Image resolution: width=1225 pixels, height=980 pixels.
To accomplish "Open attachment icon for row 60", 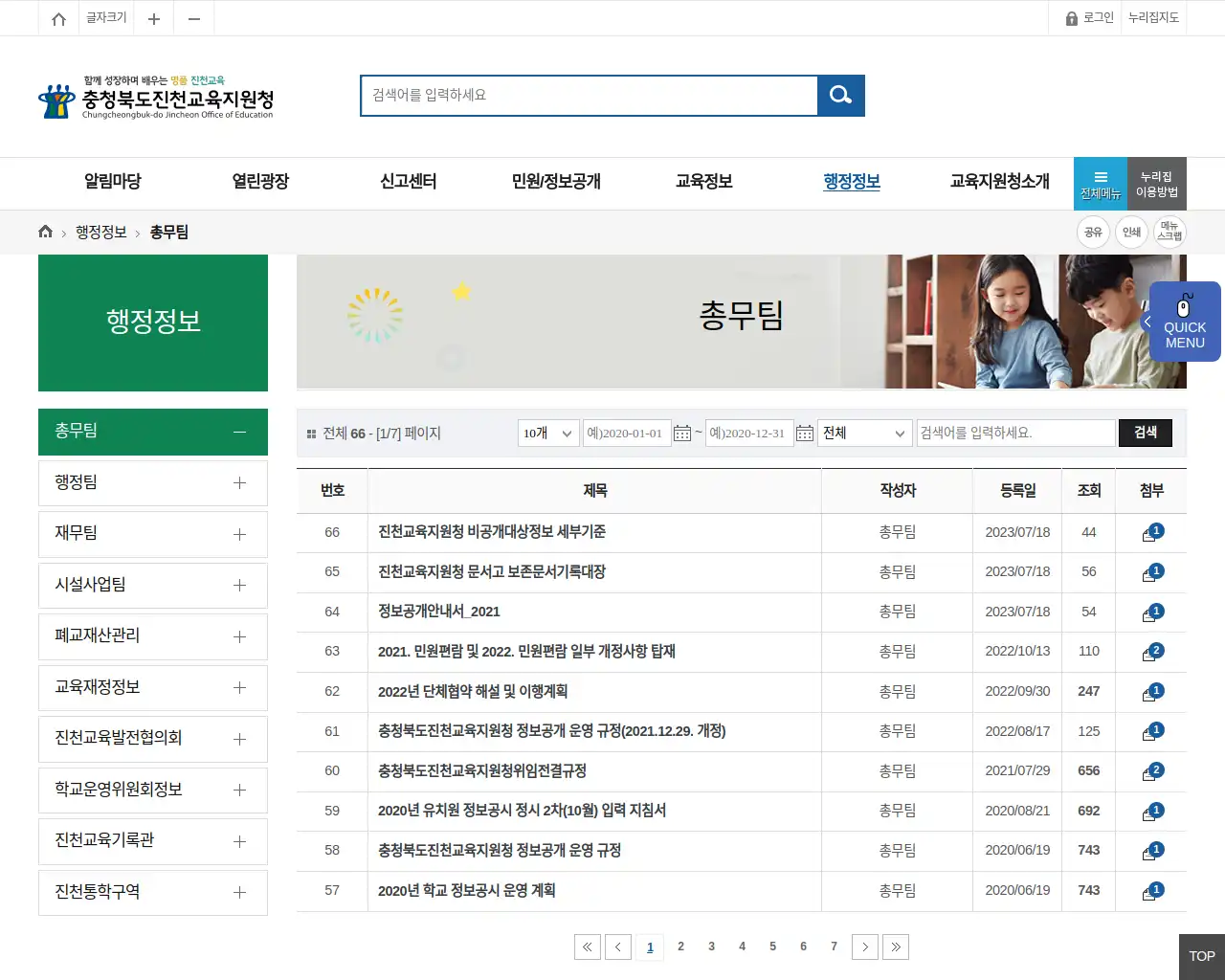I will [x=1152, y=771].
